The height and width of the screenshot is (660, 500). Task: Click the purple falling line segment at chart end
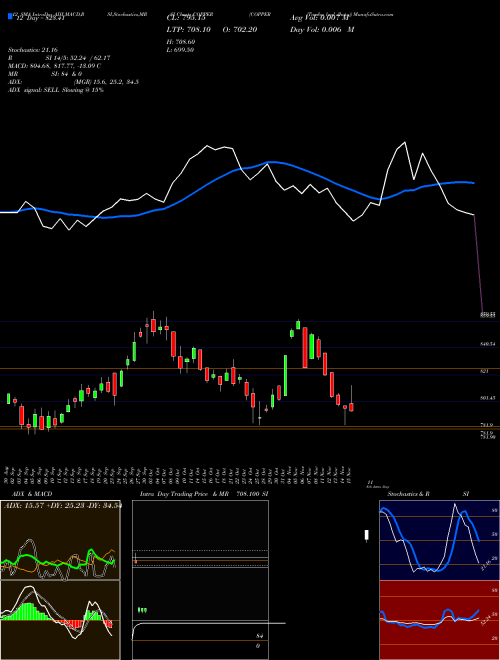coord(479,264)
